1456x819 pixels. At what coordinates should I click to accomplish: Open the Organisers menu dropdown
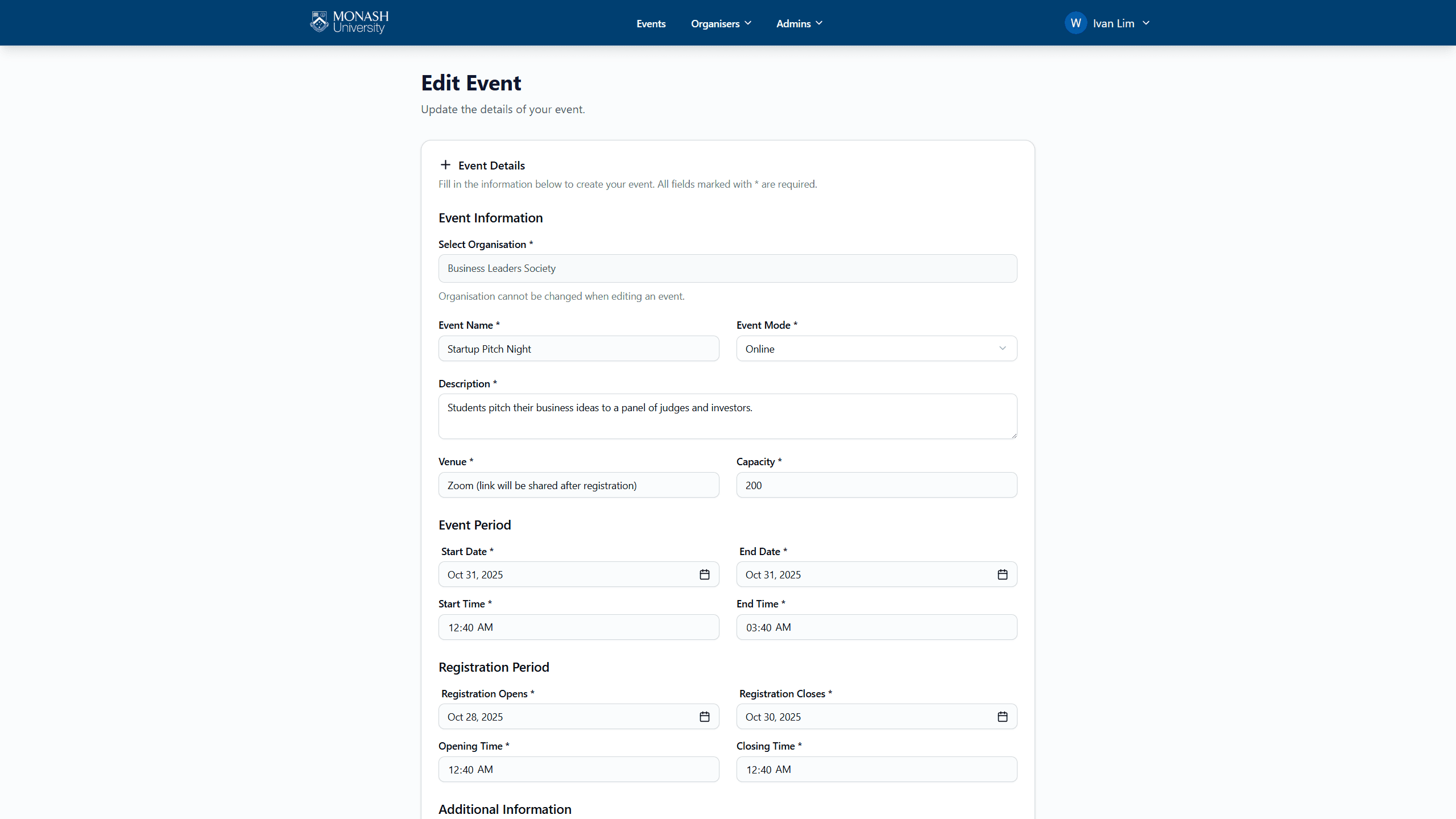721,23
